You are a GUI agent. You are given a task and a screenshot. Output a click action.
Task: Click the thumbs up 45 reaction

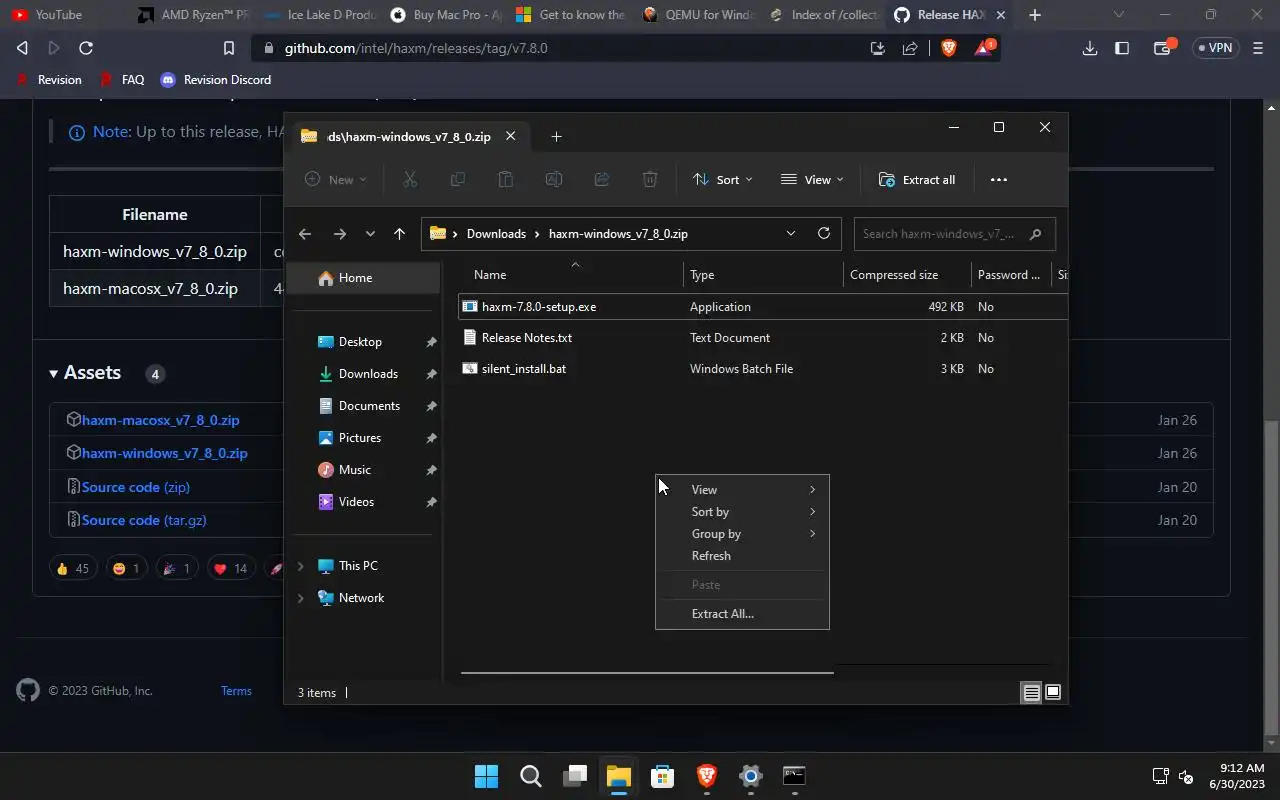coord(72,569)
